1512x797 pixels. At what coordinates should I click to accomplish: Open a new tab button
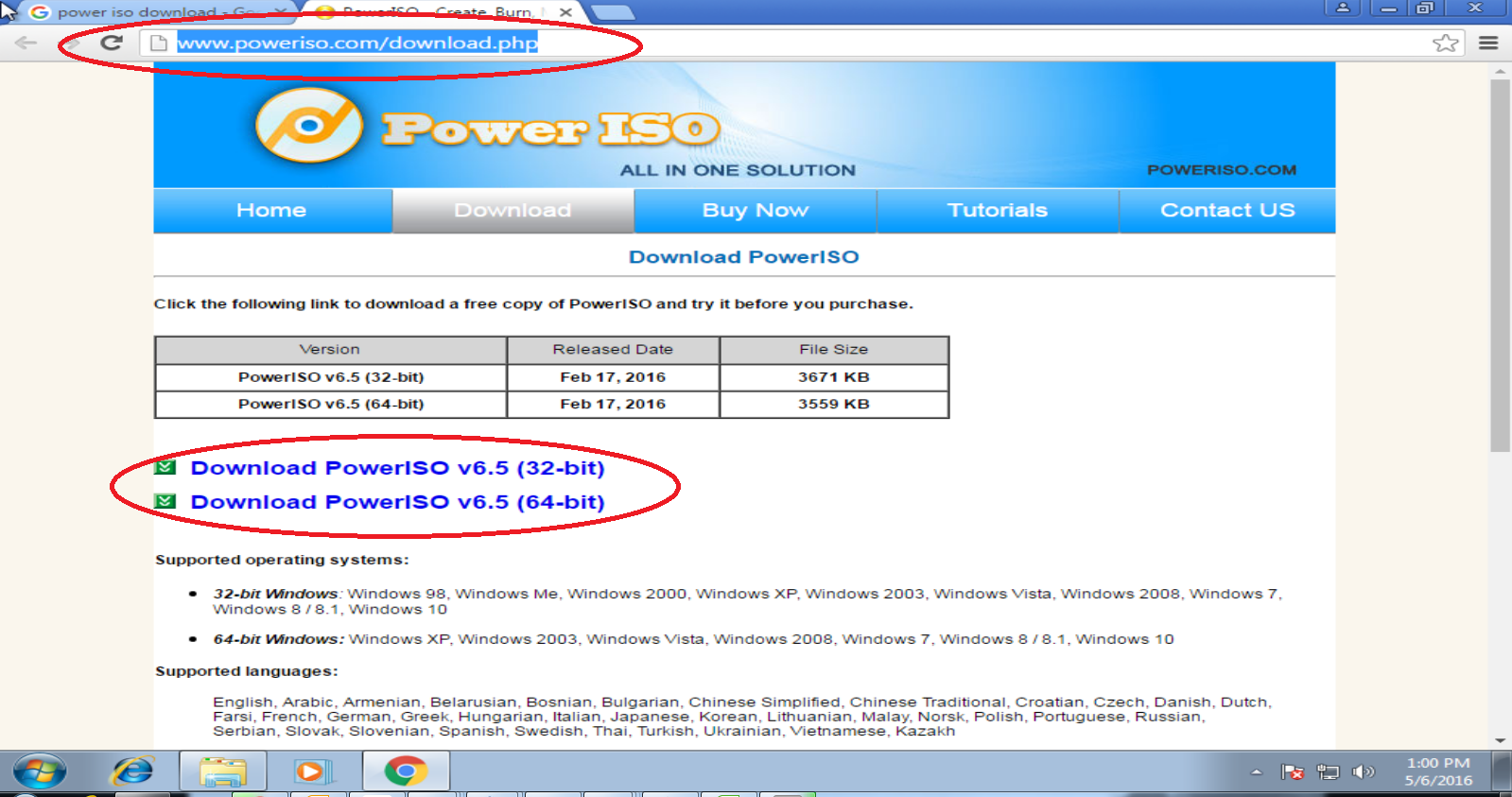point(612,12)
